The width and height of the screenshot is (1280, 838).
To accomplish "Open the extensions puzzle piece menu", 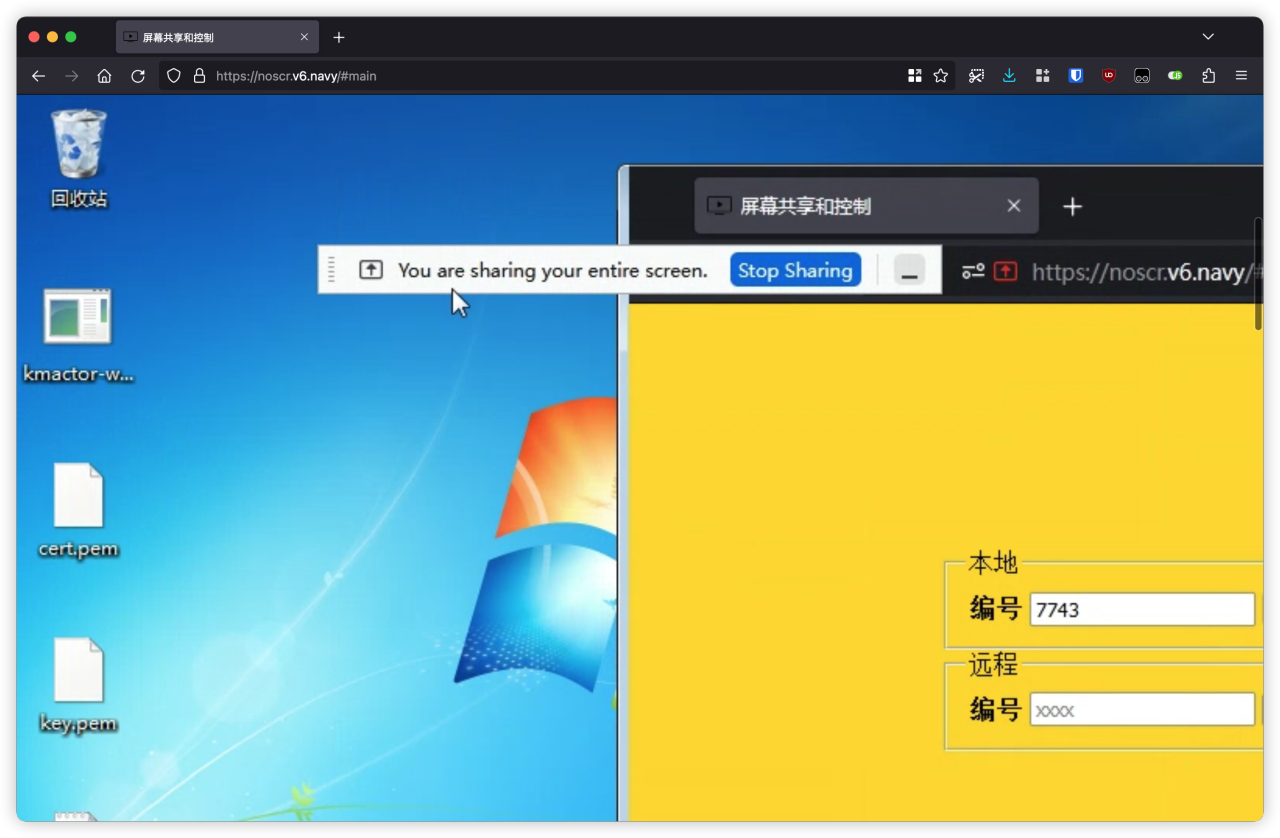I will [x=1208, y=76].
